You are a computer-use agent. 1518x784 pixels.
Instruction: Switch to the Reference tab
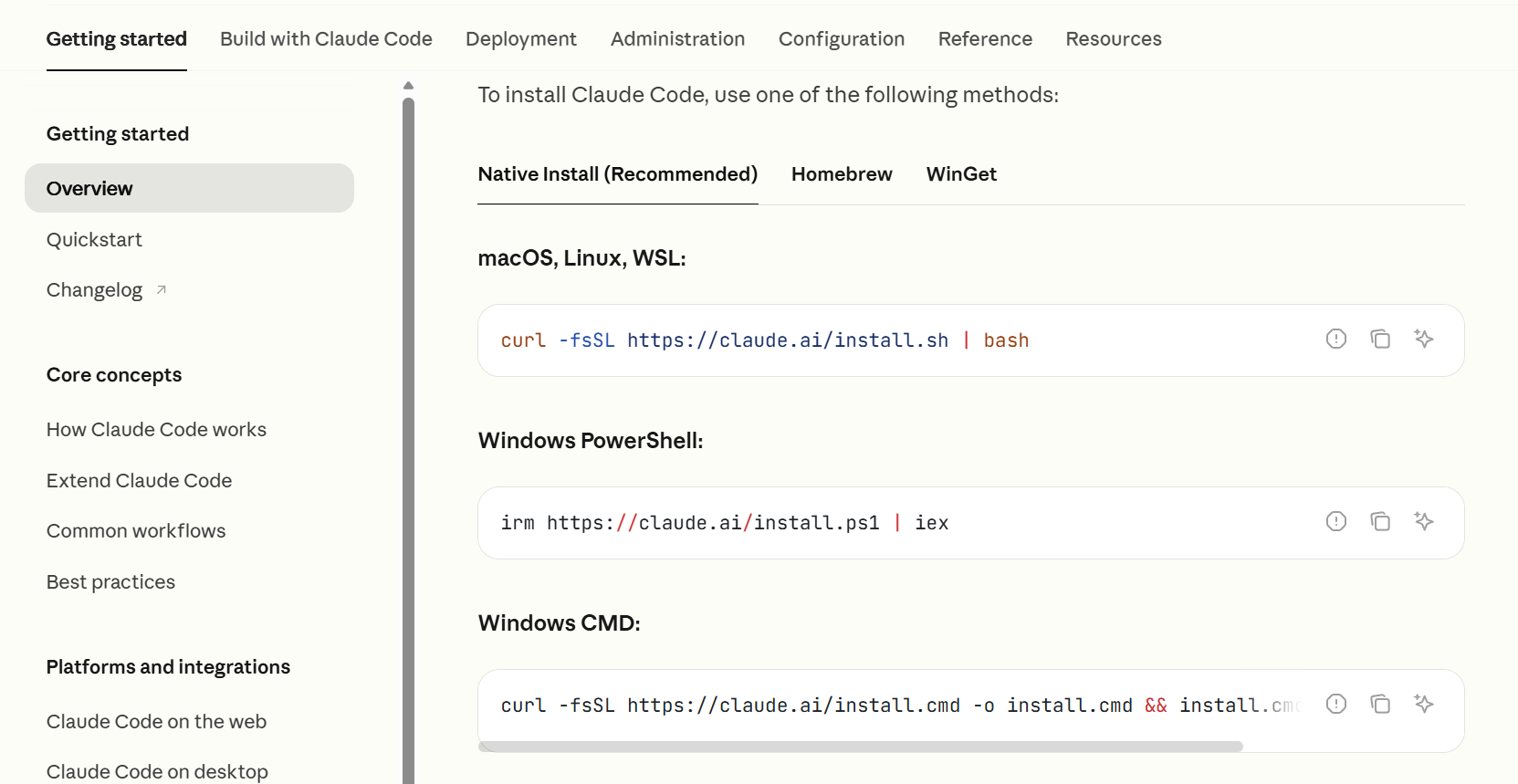985,39
